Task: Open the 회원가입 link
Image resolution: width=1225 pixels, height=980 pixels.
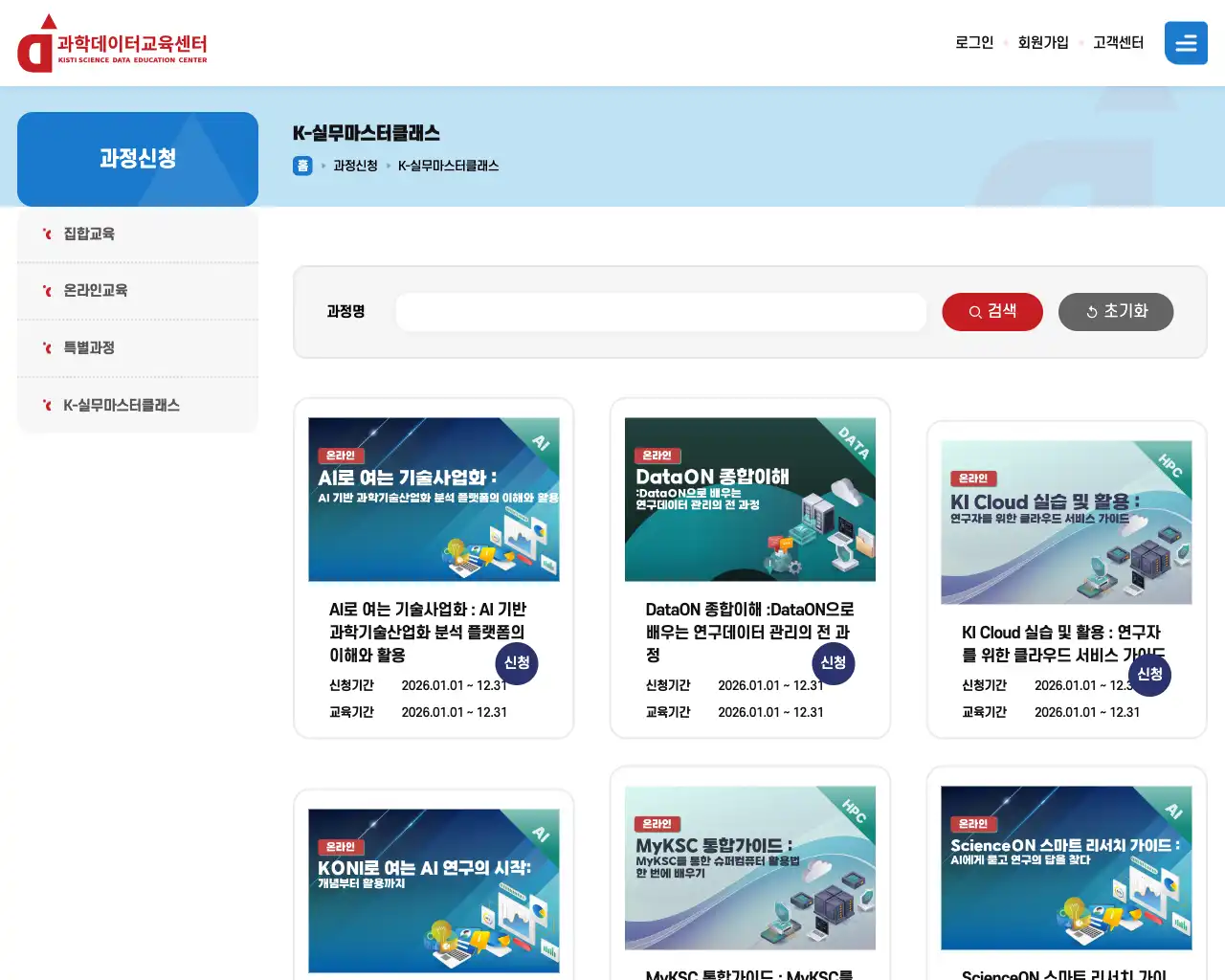Action: (x=1043, y=43)
